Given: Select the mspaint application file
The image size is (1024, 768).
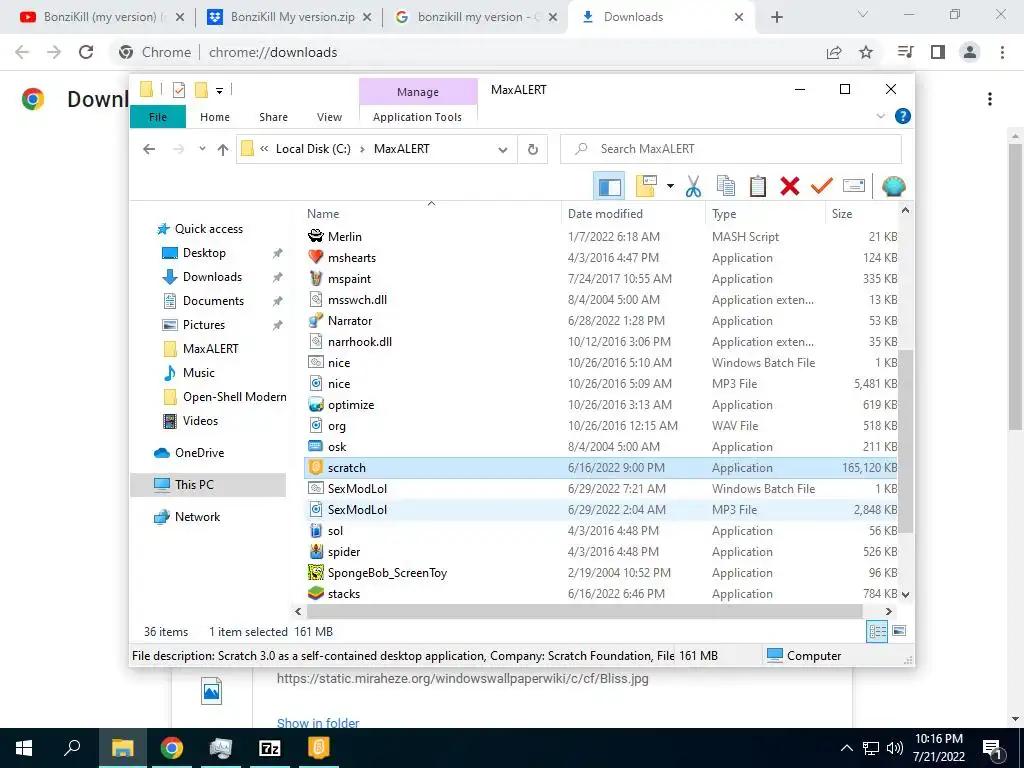Looking at the screenshot, I should pyautogui.click(x=601, y=278).
